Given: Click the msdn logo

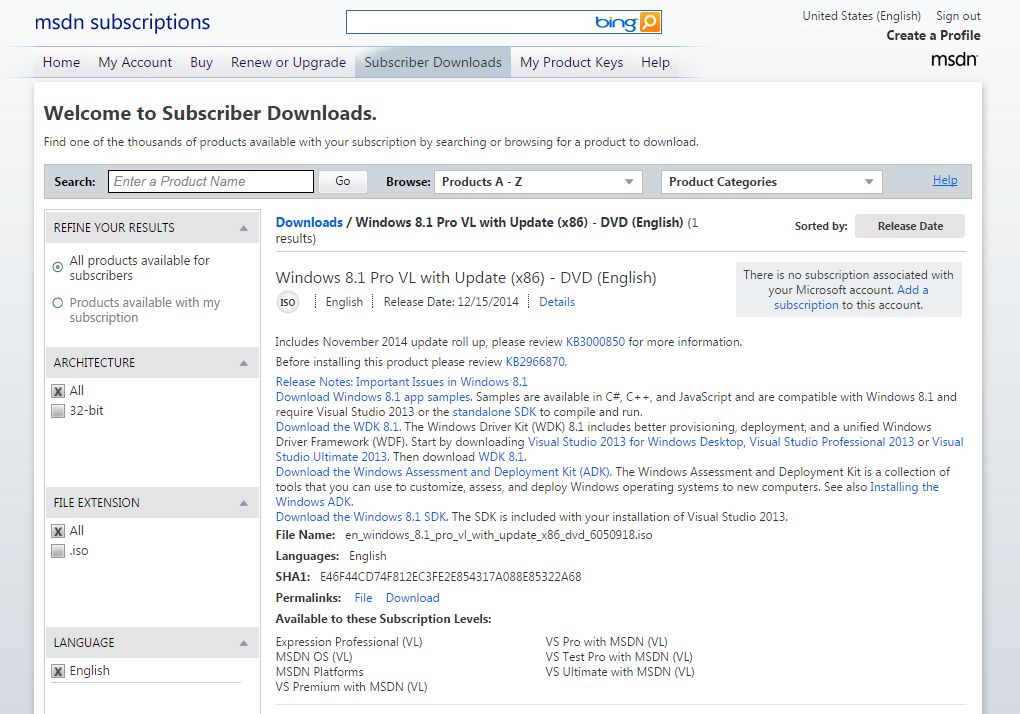Looking at the screenshot, I should coord(954,60).
